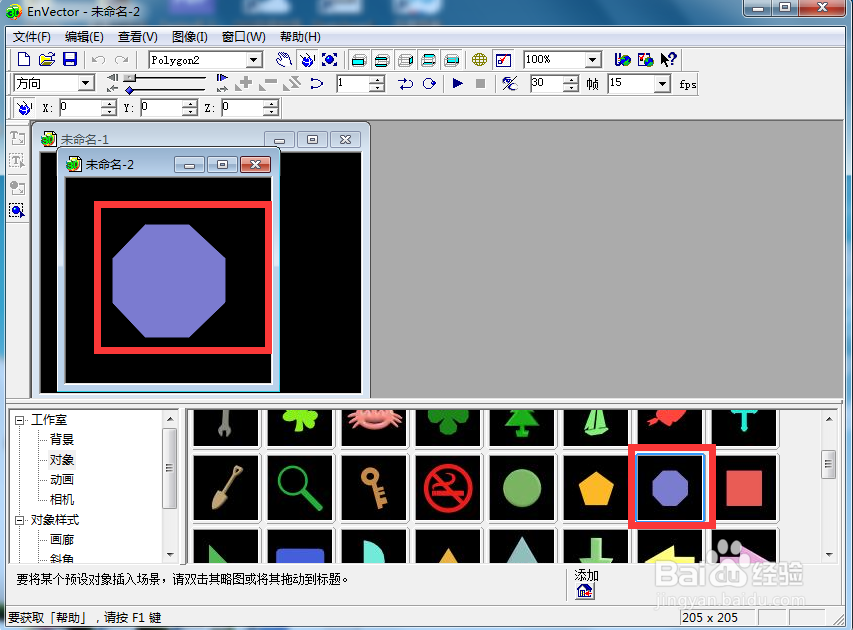Open the 查看(V) menu
This screenshot has width=853, height=630.
(138, 37)
